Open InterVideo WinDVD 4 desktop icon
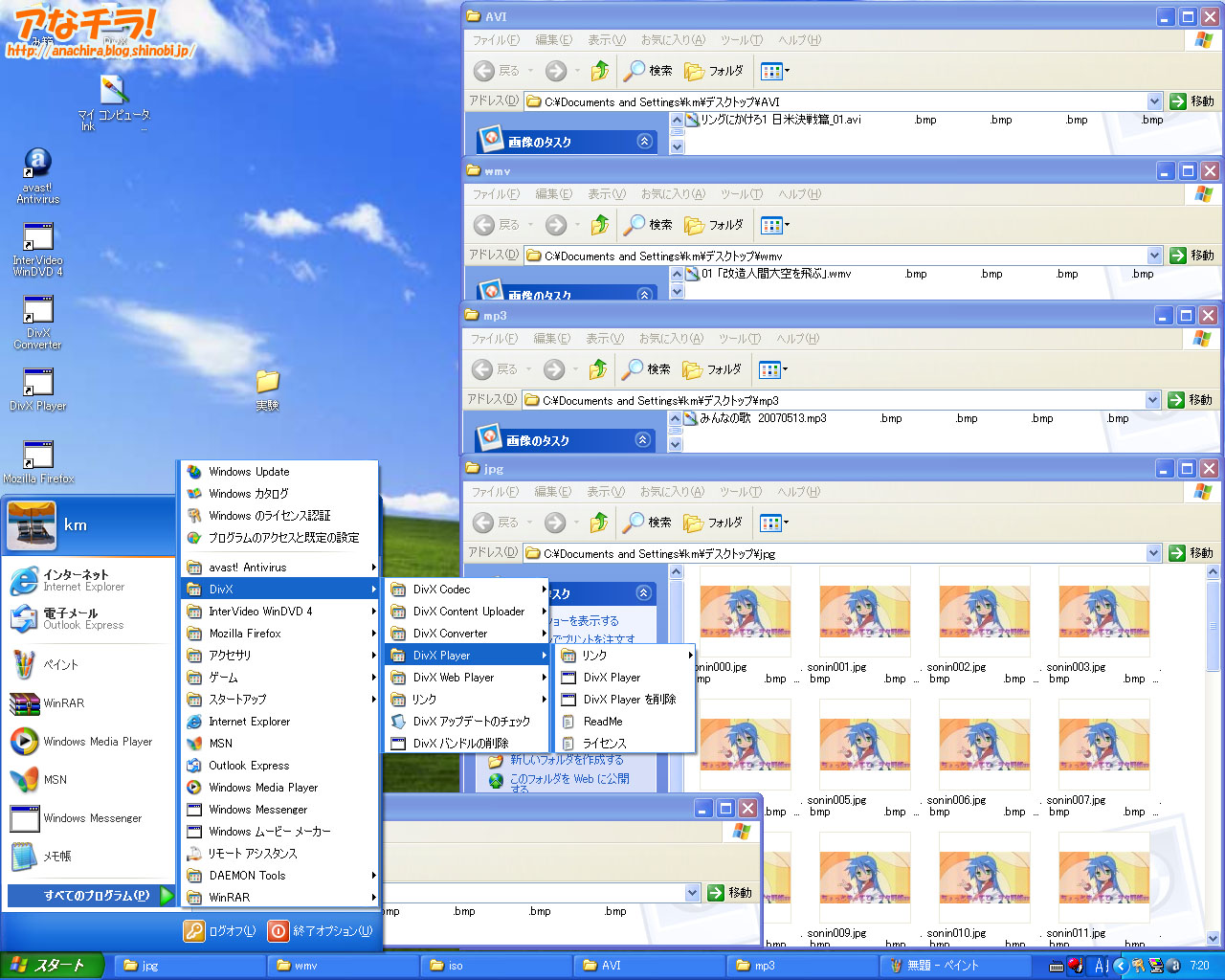Image resolution: width=1225 pixels, height=980 pixels. [x=38, y=250]
